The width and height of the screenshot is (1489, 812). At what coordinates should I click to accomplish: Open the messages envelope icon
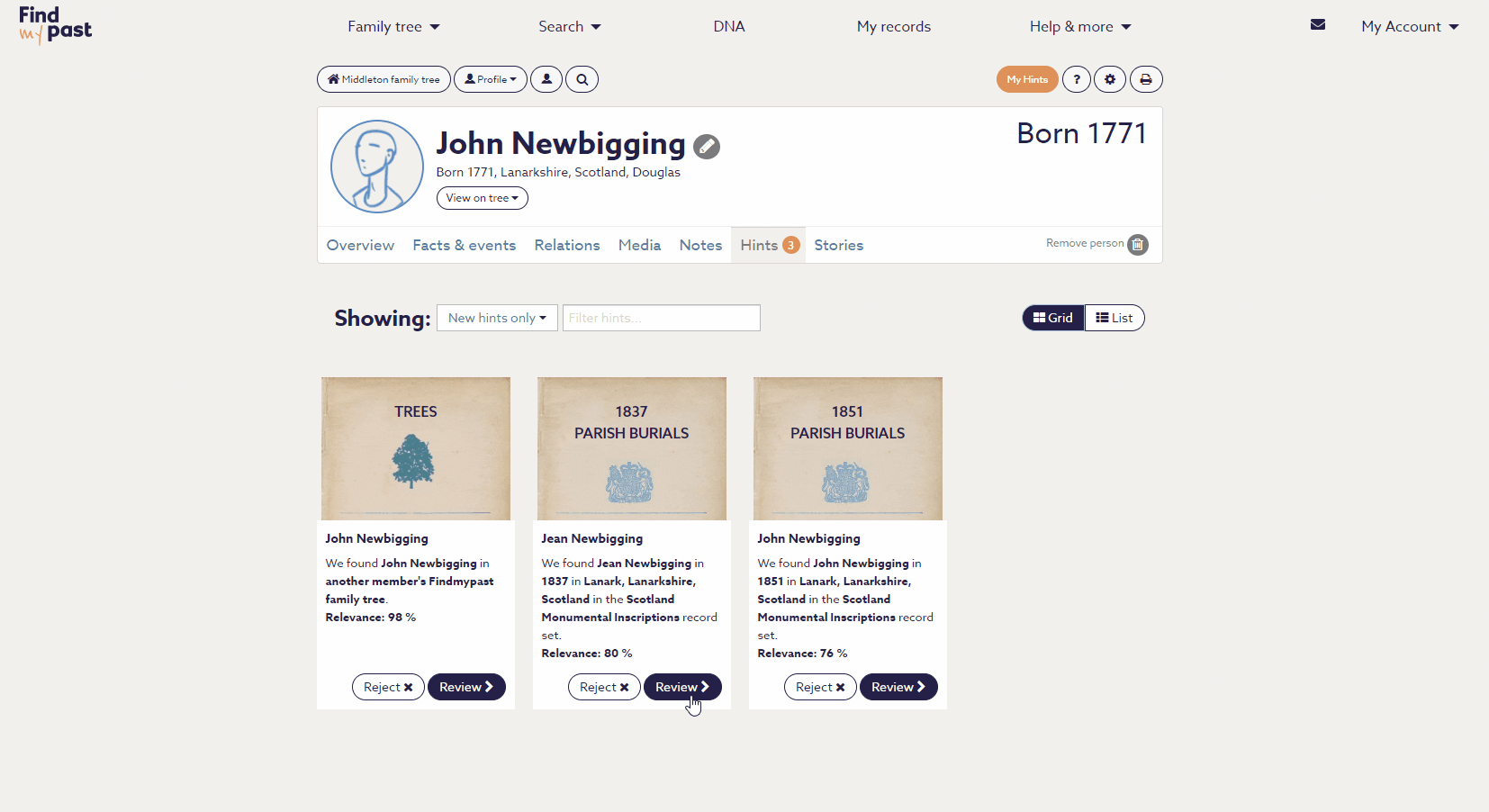(x=1318, y=25)
